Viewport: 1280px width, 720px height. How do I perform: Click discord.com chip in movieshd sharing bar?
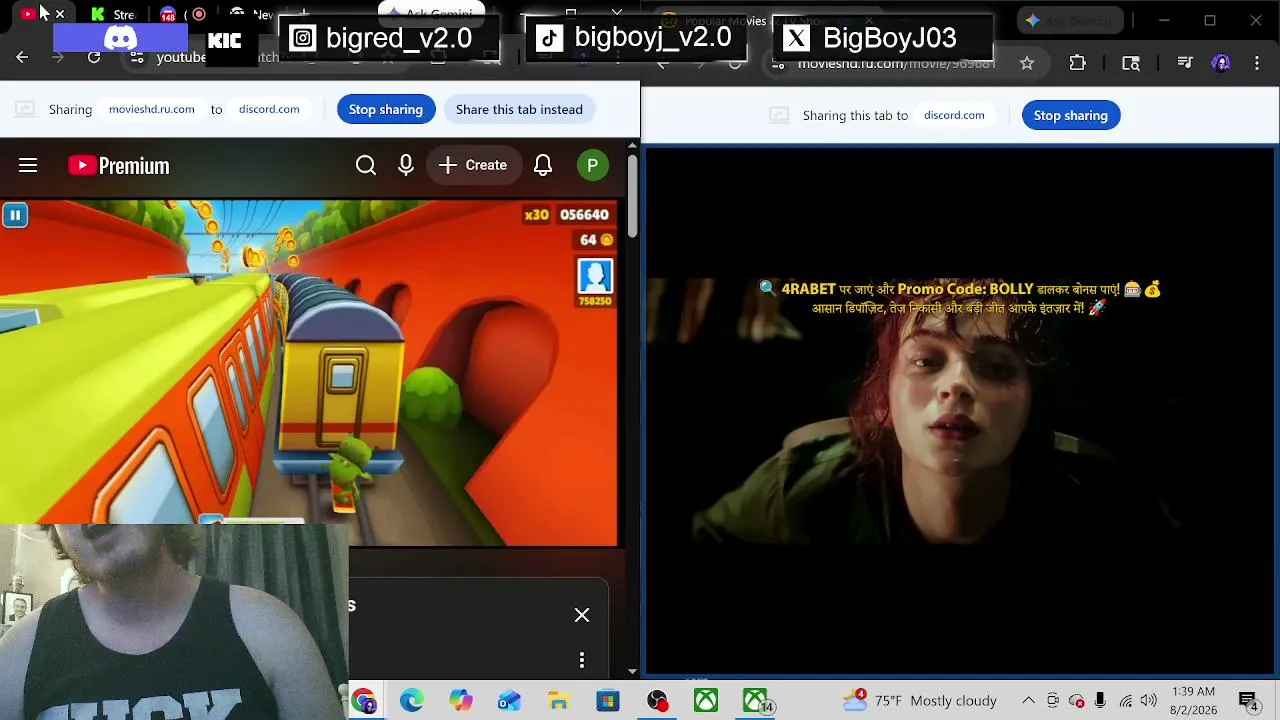pyautogui.click(x=954, y=115)
